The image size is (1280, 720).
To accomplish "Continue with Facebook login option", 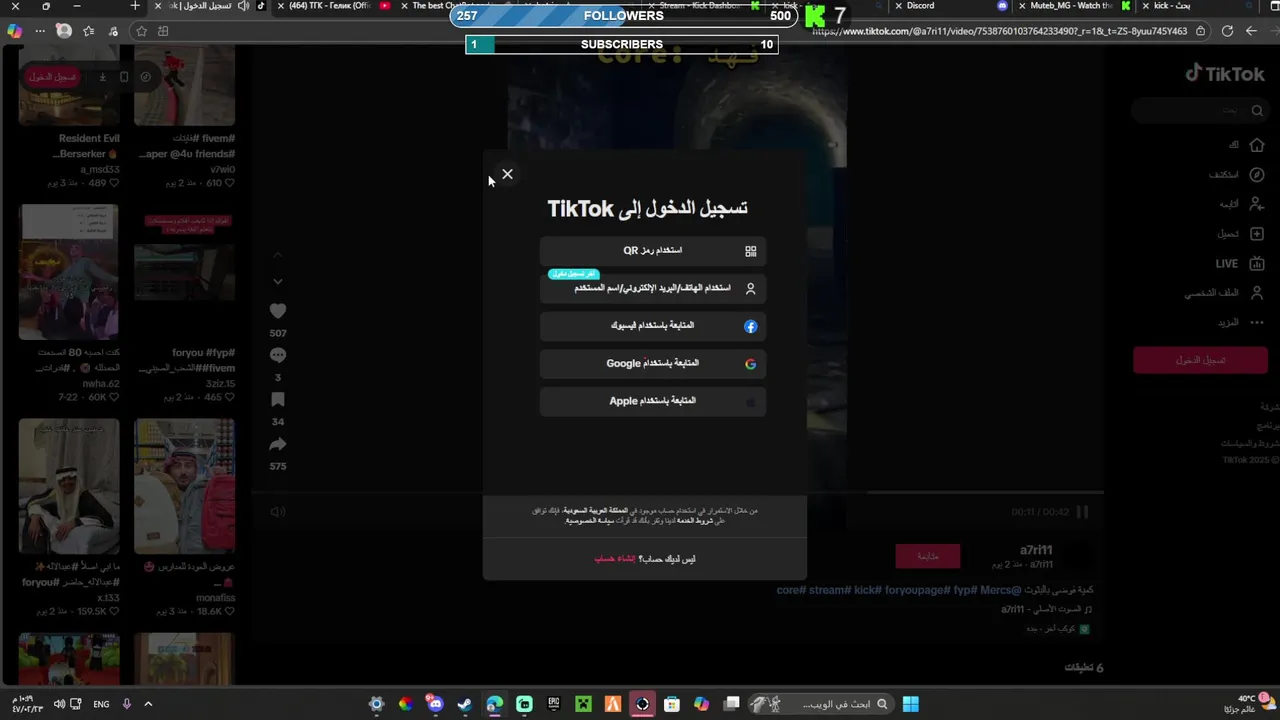I will [653, 326].
